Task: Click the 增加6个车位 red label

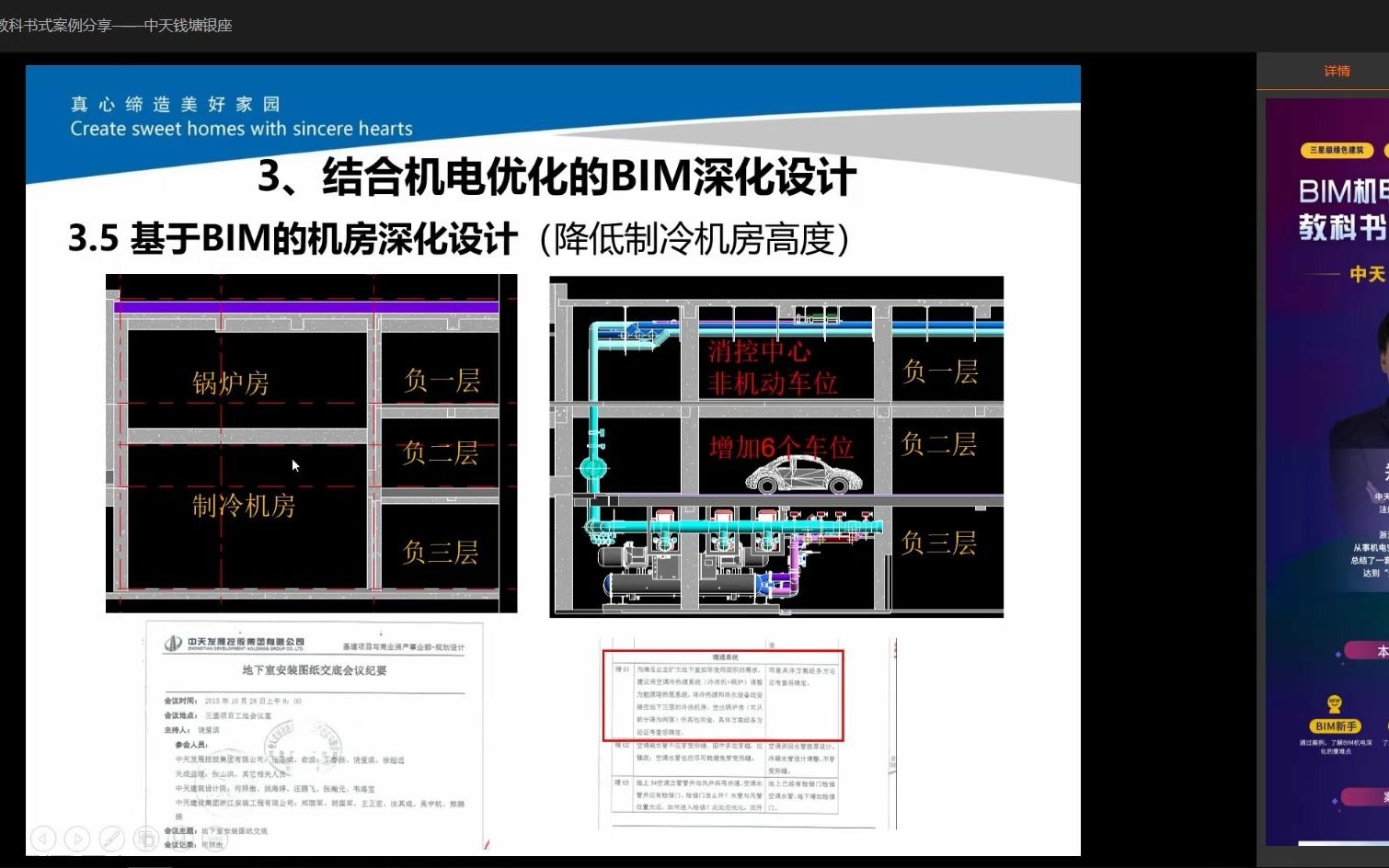Action: [781, 447]
